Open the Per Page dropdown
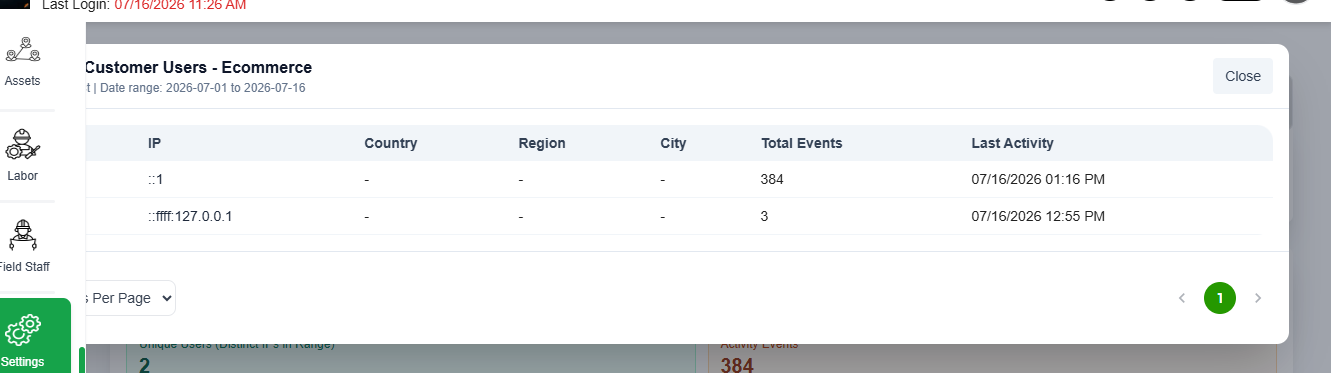 (130, 298)
